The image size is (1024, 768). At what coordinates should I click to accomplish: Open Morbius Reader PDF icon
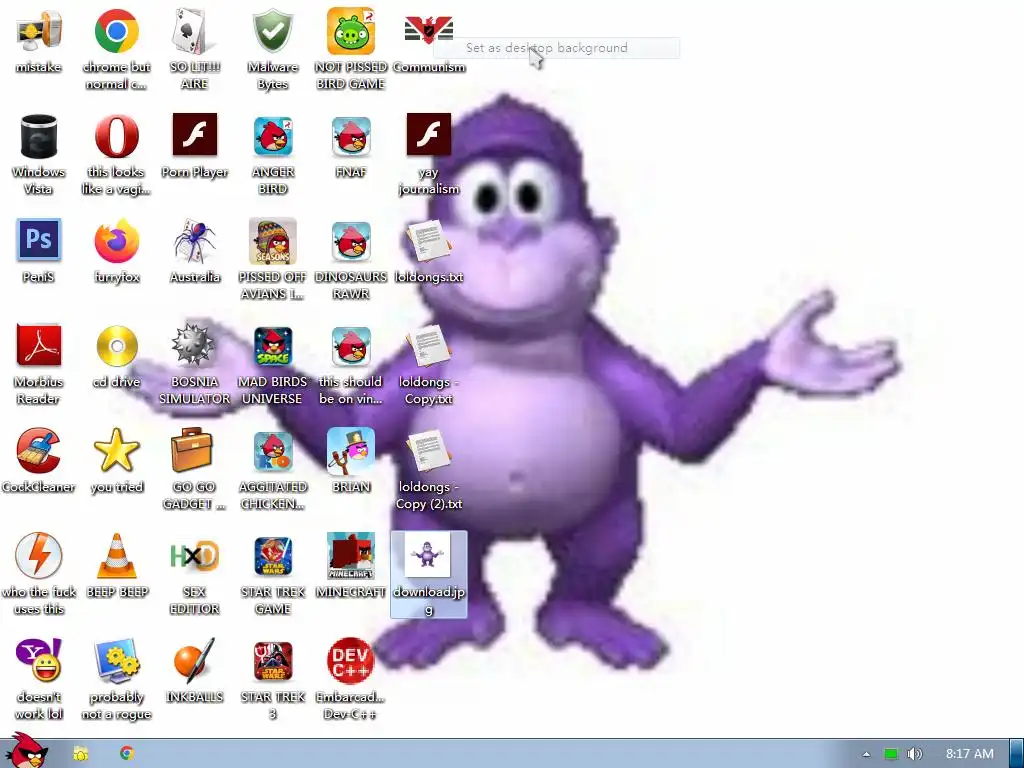click(x=39, y=345)
